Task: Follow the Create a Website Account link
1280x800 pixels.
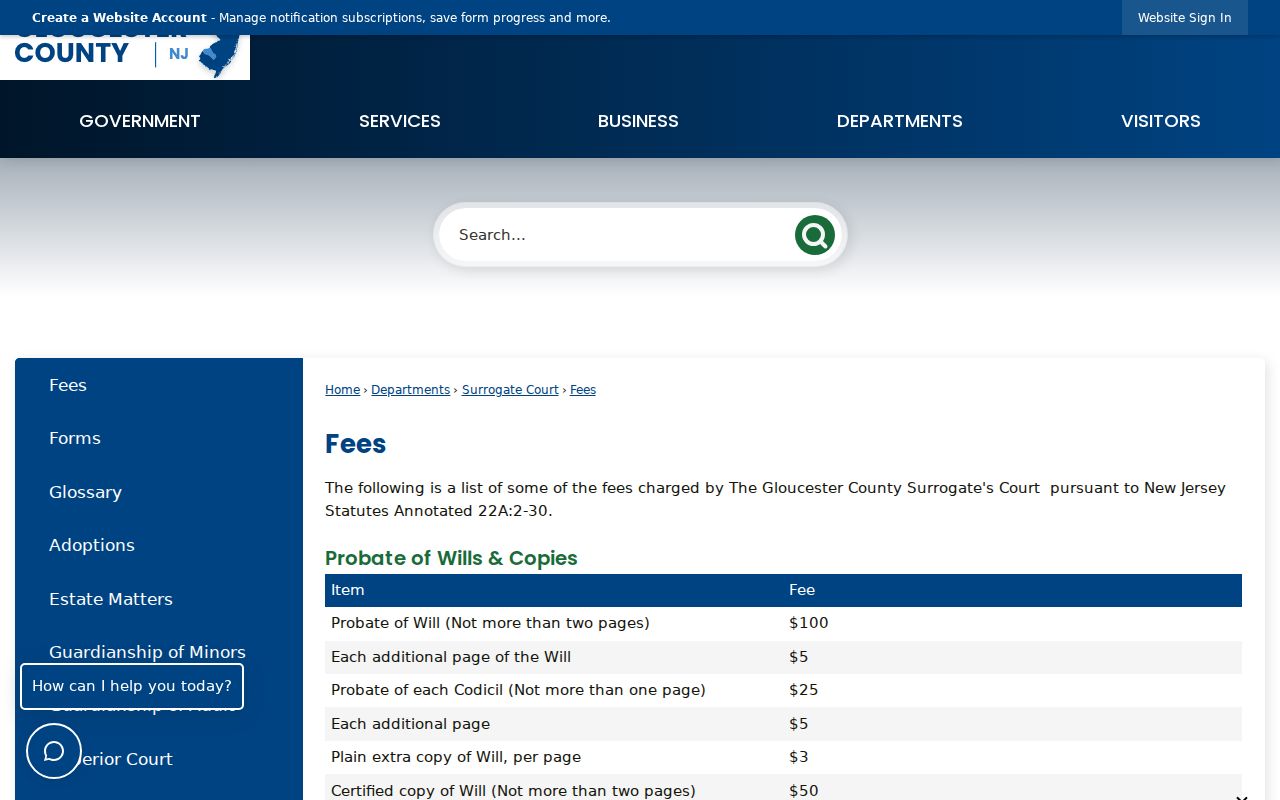Action: tap(119, 18)
